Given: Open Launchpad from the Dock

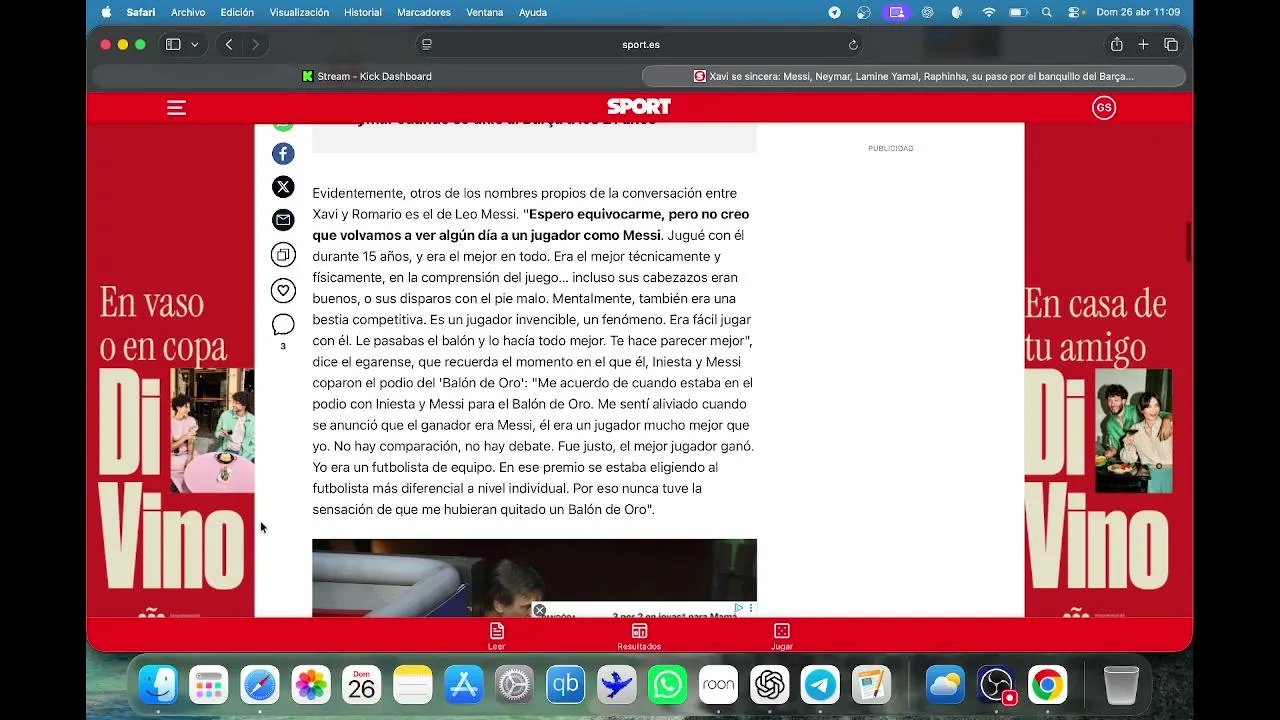Looking at the screenshot, I should tap(209, 685).
